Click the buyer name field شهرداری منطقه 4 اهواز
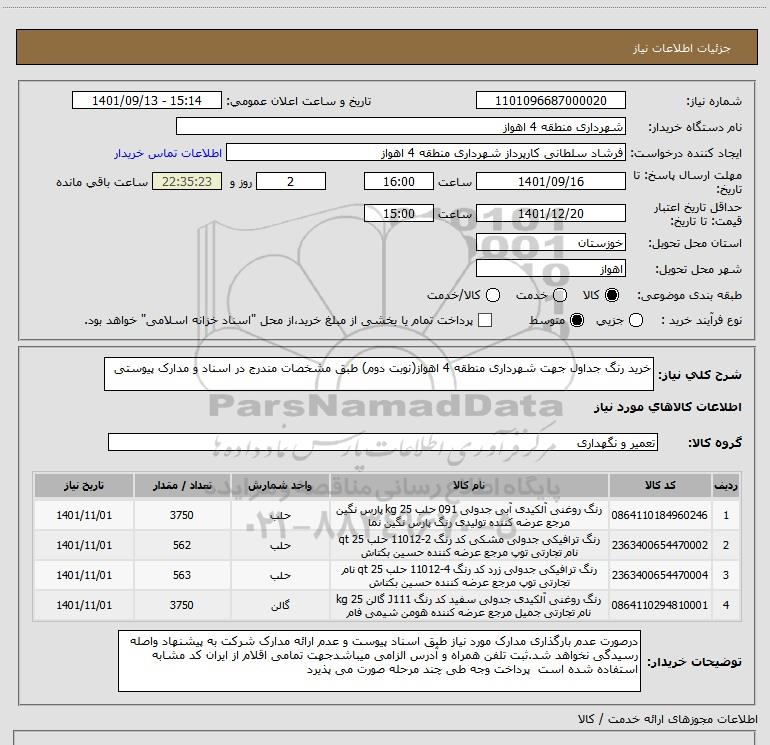Image resolution: width=770 pixels, height=745 pixels. (x=401, y=127)
